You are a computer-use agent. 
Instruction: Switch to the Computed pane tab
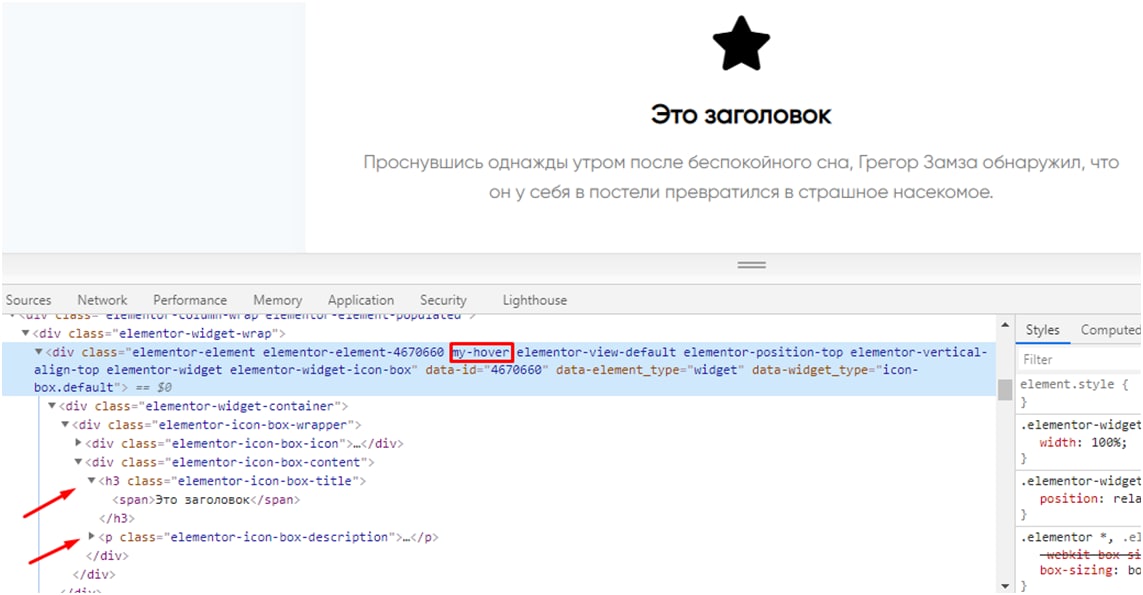(1109, 330)
